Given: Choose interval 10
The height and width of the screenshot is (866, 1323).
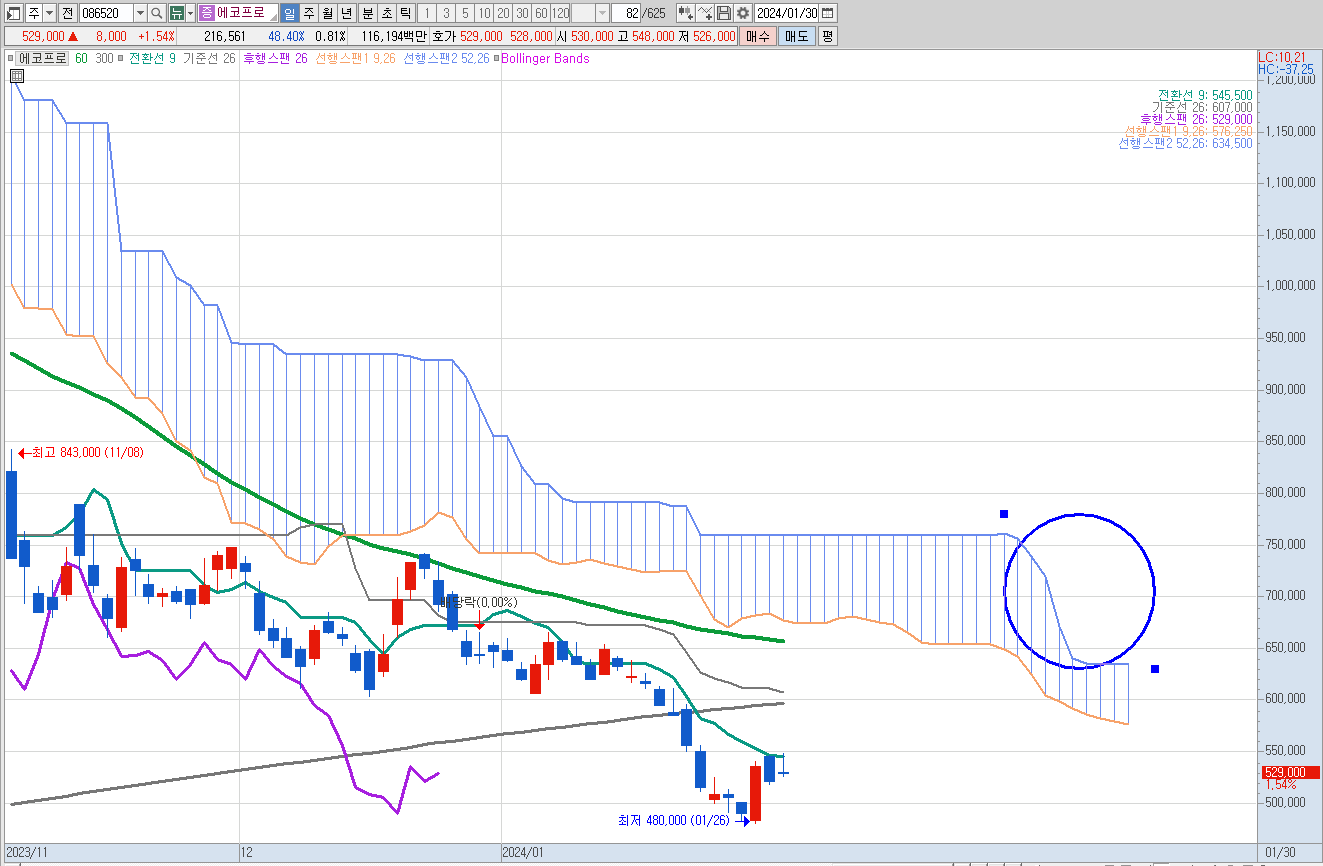Looking at the screenshot, I should click(484, 13).
